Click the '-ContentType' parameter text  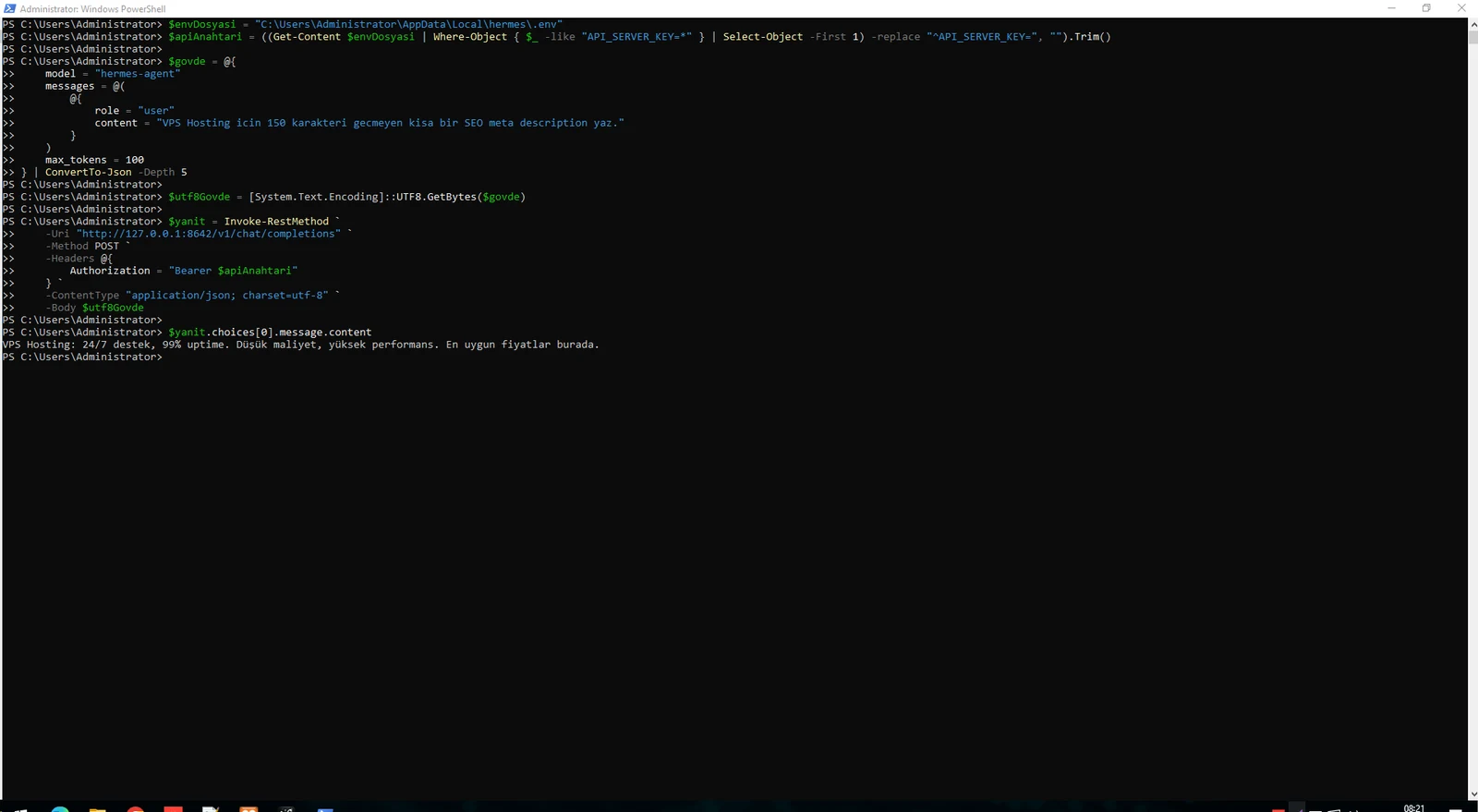point(82,296)
